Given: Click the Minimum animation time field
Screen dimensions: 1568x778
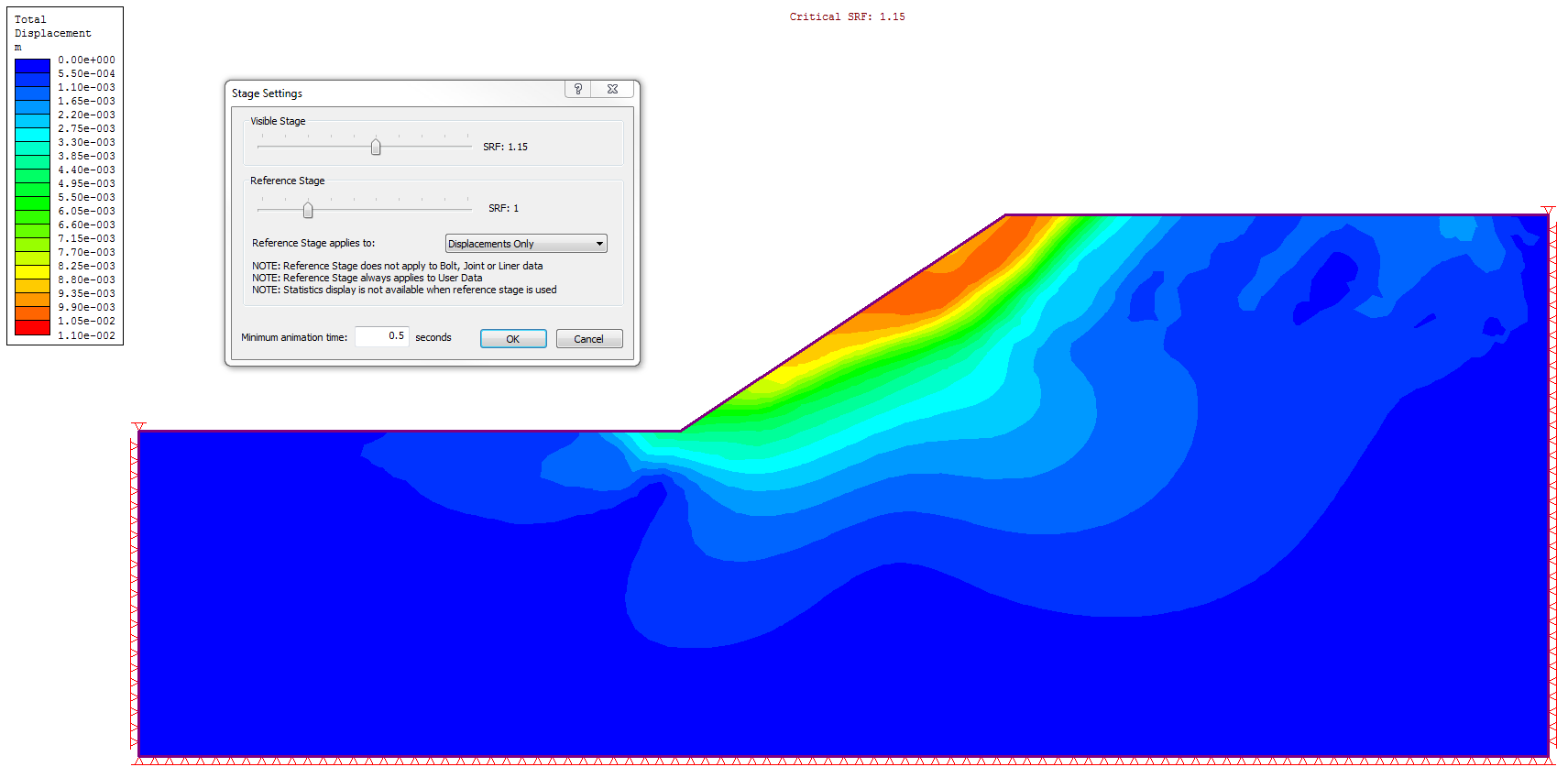Looking at the screenshot, I should 382,336.
